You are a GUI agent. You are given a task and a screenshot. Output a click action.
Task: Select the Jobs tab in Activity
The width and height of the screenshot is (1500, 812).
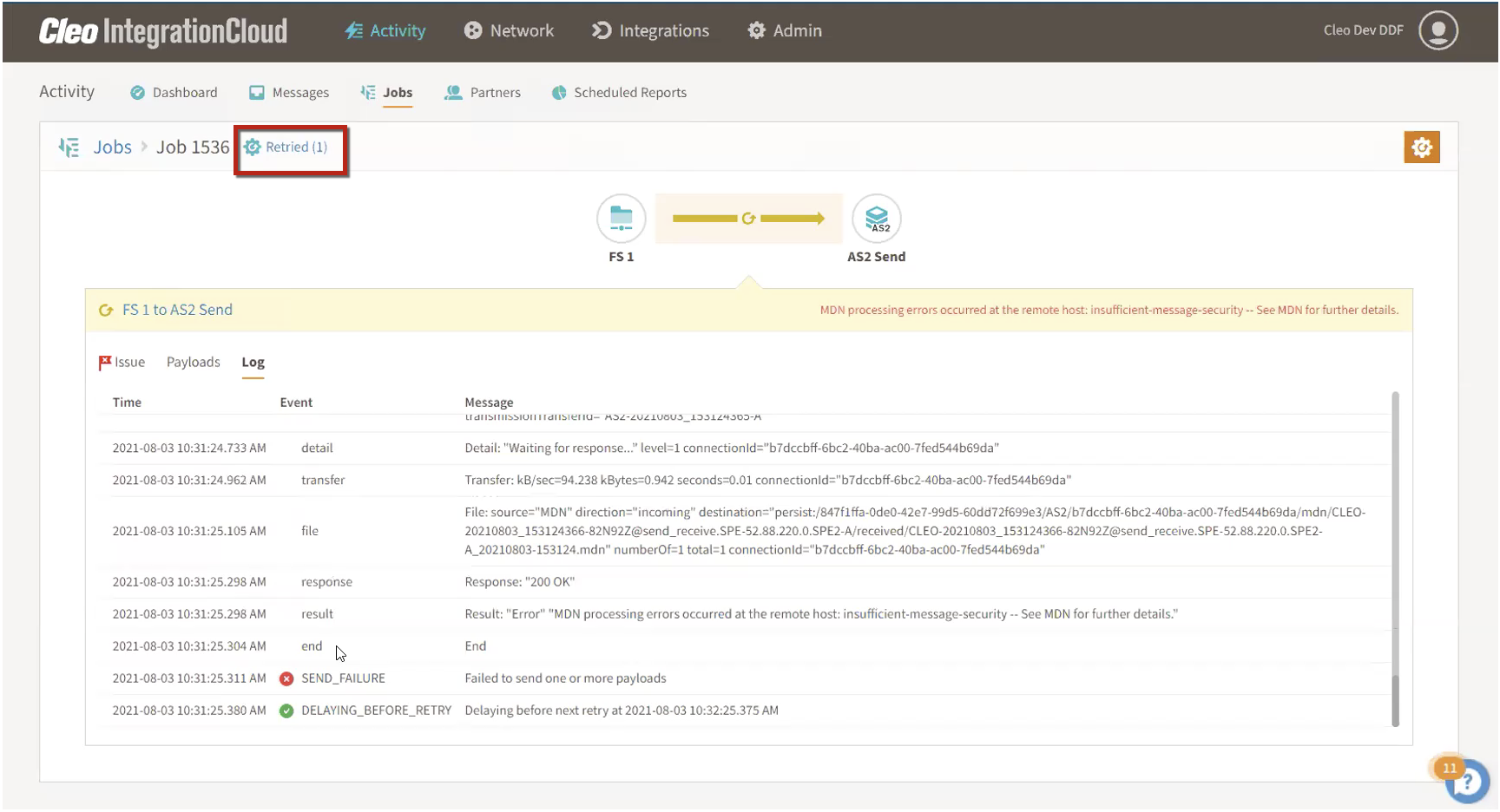(387, 93)
